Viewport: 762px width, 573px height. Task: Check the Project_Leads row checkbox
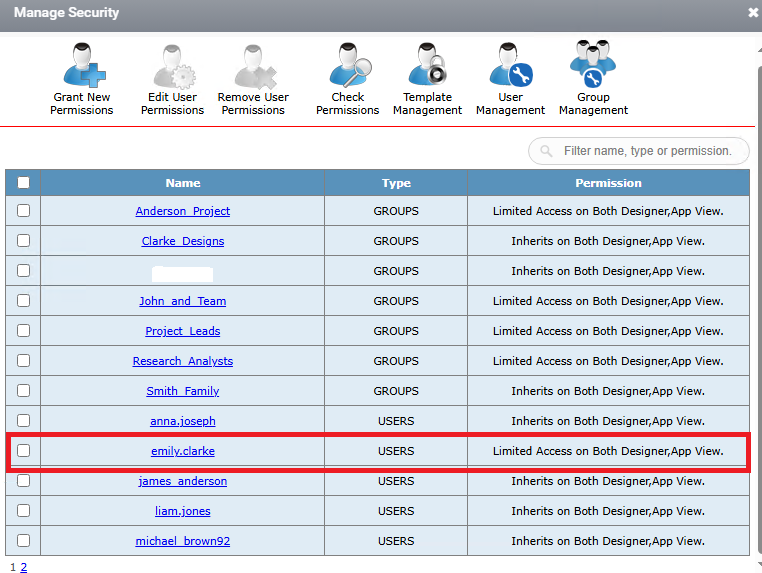[23, 330]
